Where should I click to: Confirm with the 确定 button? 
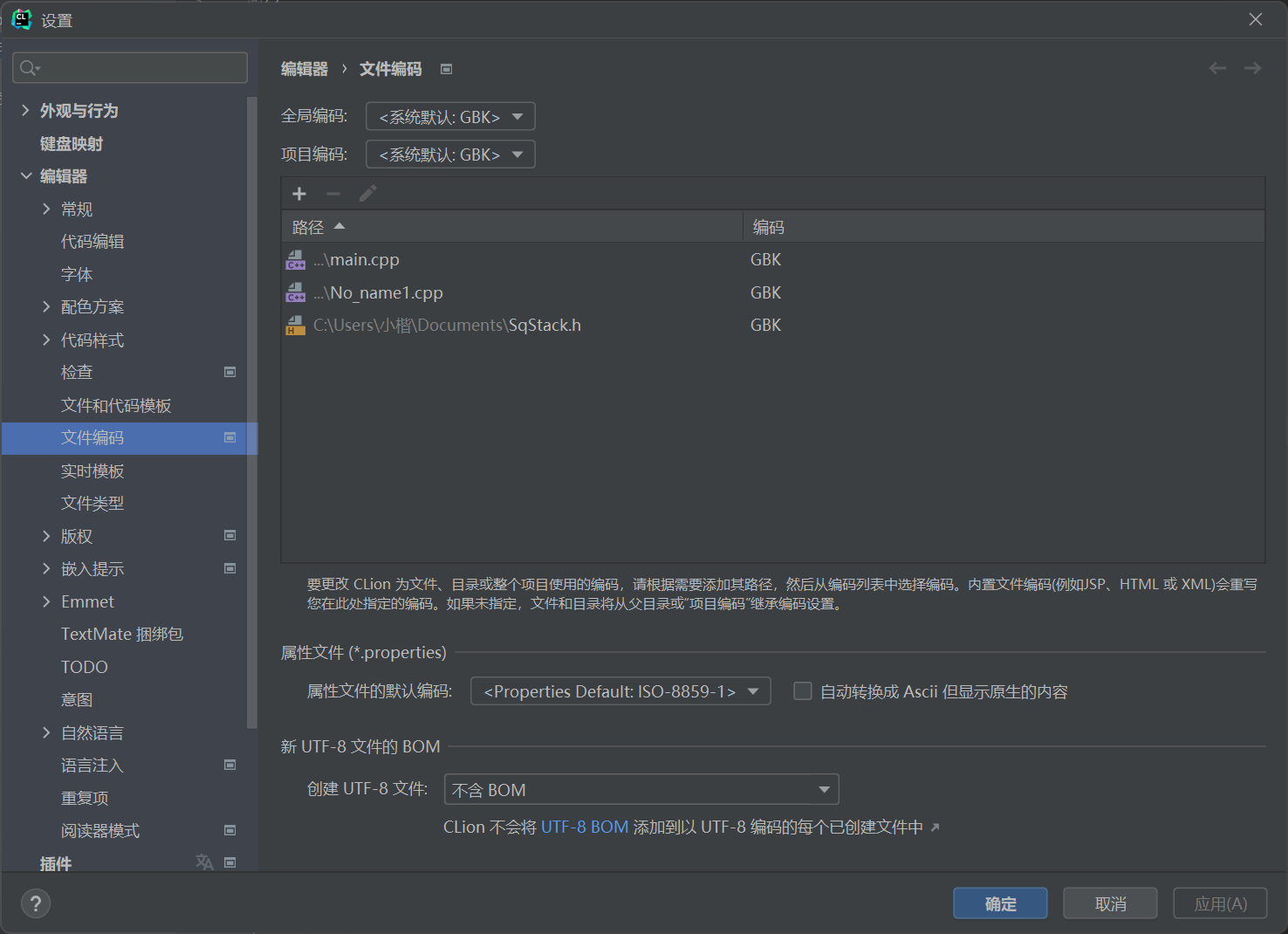(1000, 903)
